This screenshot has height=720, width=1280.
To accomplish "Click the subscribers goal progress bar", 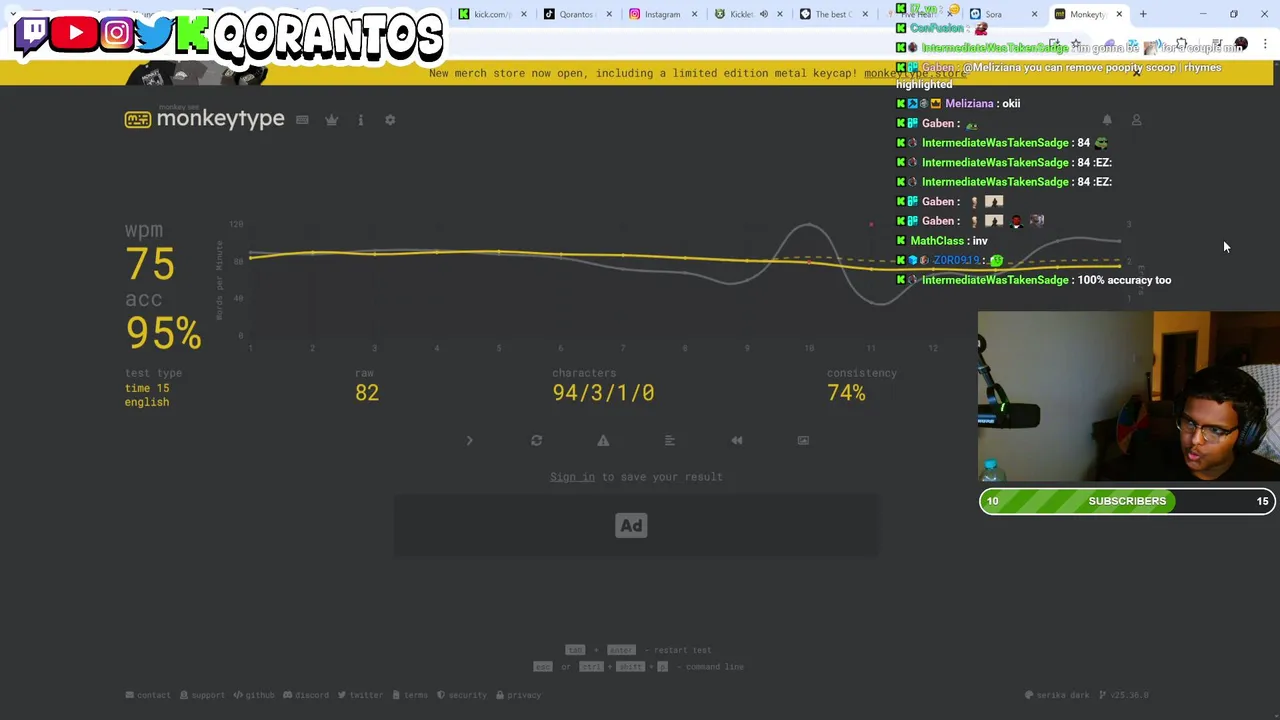I will (x=1127, y=501).
